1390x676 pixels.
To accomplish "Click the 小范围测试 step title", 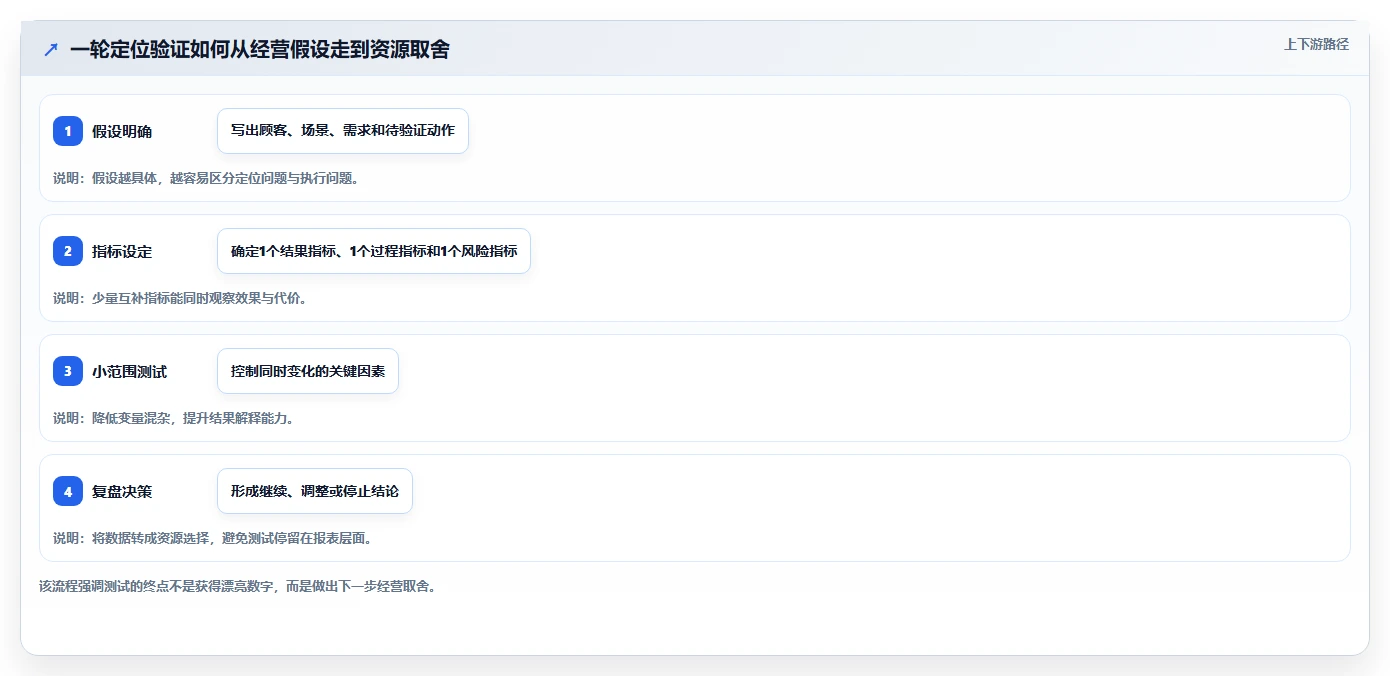I will pyautogui.click(x=129, y=371).
